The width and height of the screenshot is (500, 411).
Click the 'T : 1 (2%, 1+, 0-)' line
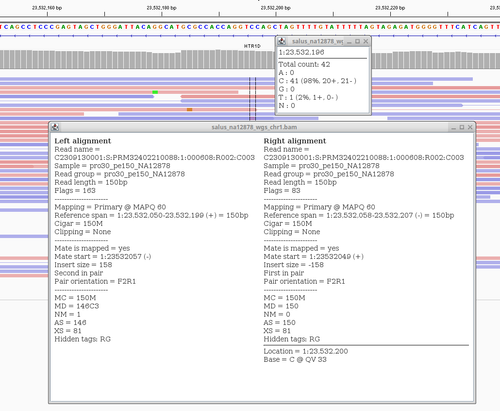coord(308,97)
